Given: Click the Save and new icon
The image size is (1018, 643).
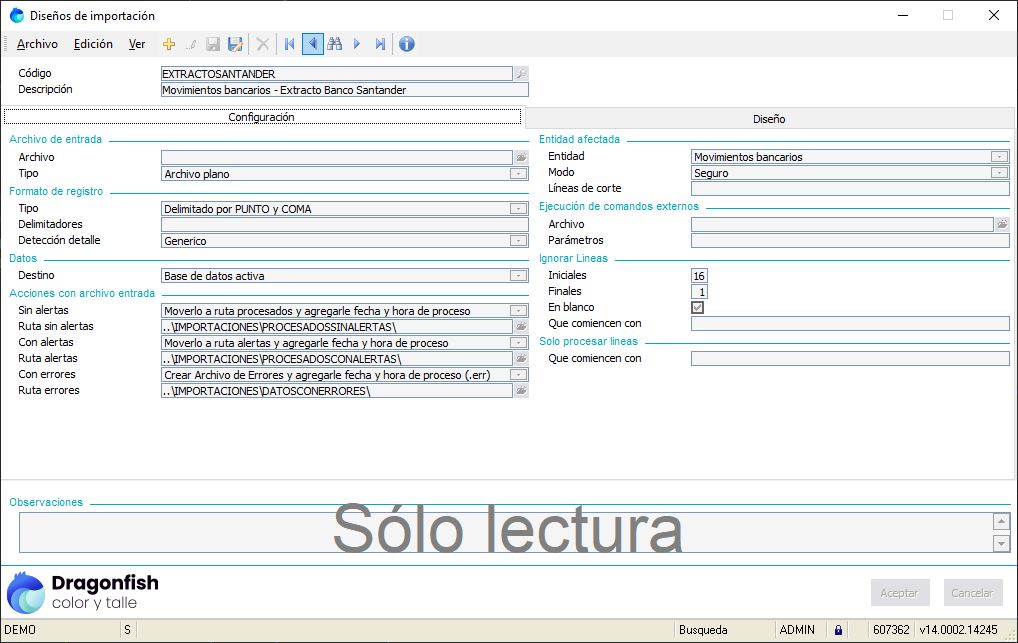Looking at the screenshot, I should tap(235, 44).
